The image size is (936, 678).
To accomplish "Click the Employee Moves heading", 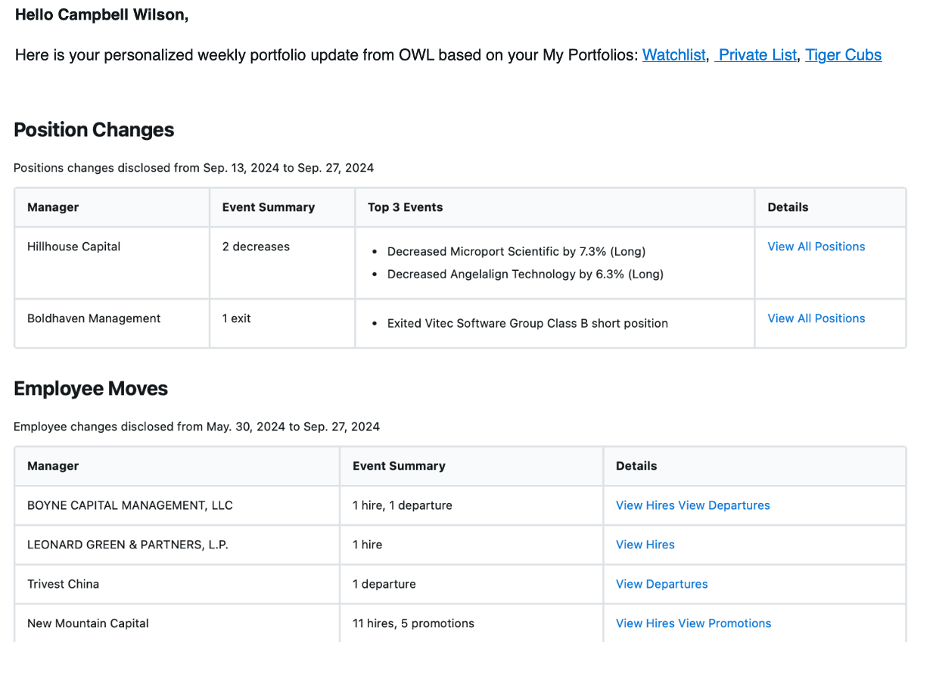I will click(x=91, y=389).
